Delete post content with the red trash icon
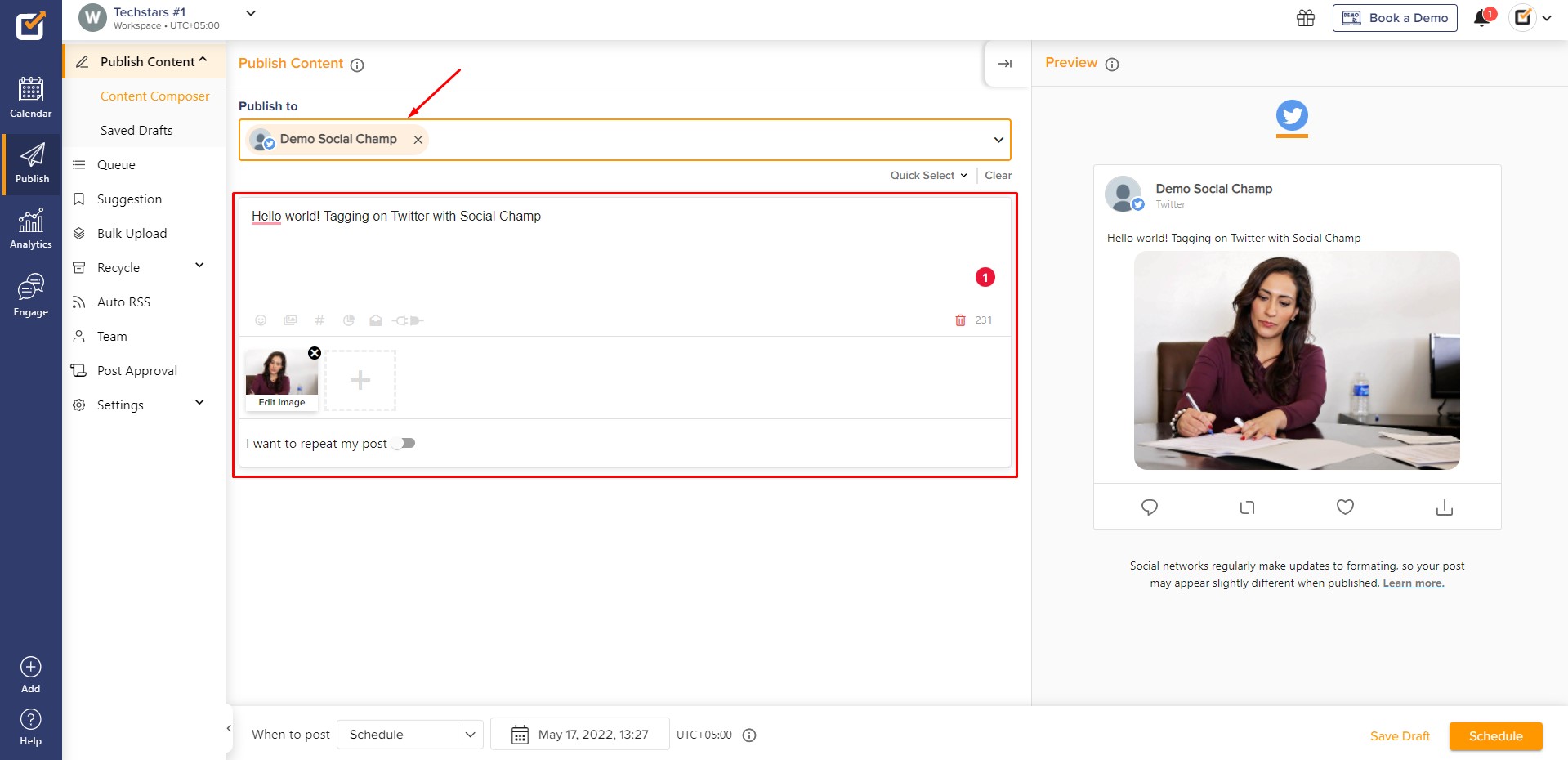 [x=960, y=320]
